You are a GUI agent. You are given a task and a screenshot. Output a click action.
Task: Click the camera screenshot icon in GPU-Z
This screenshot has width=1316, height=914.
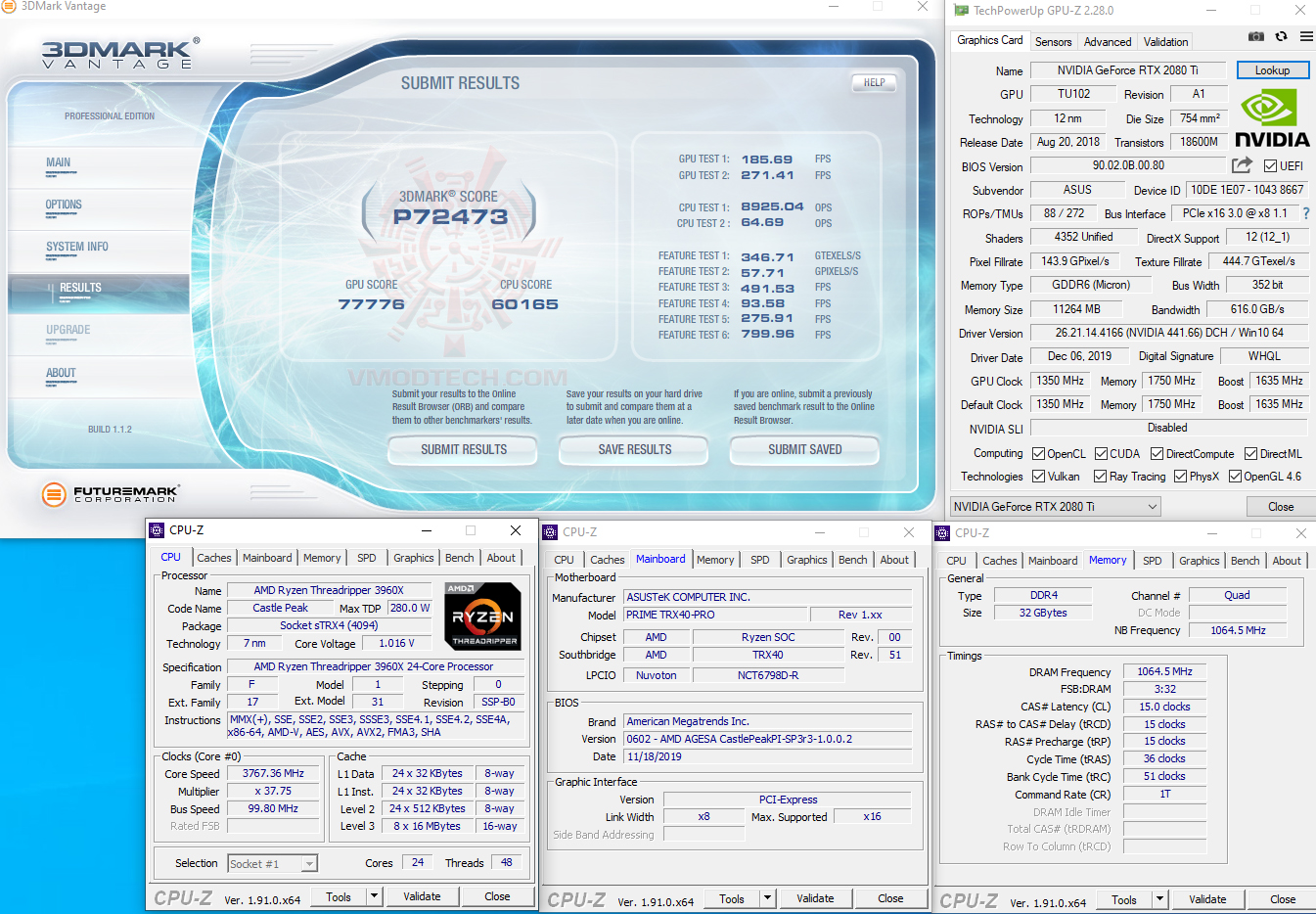coord(1256,35)
